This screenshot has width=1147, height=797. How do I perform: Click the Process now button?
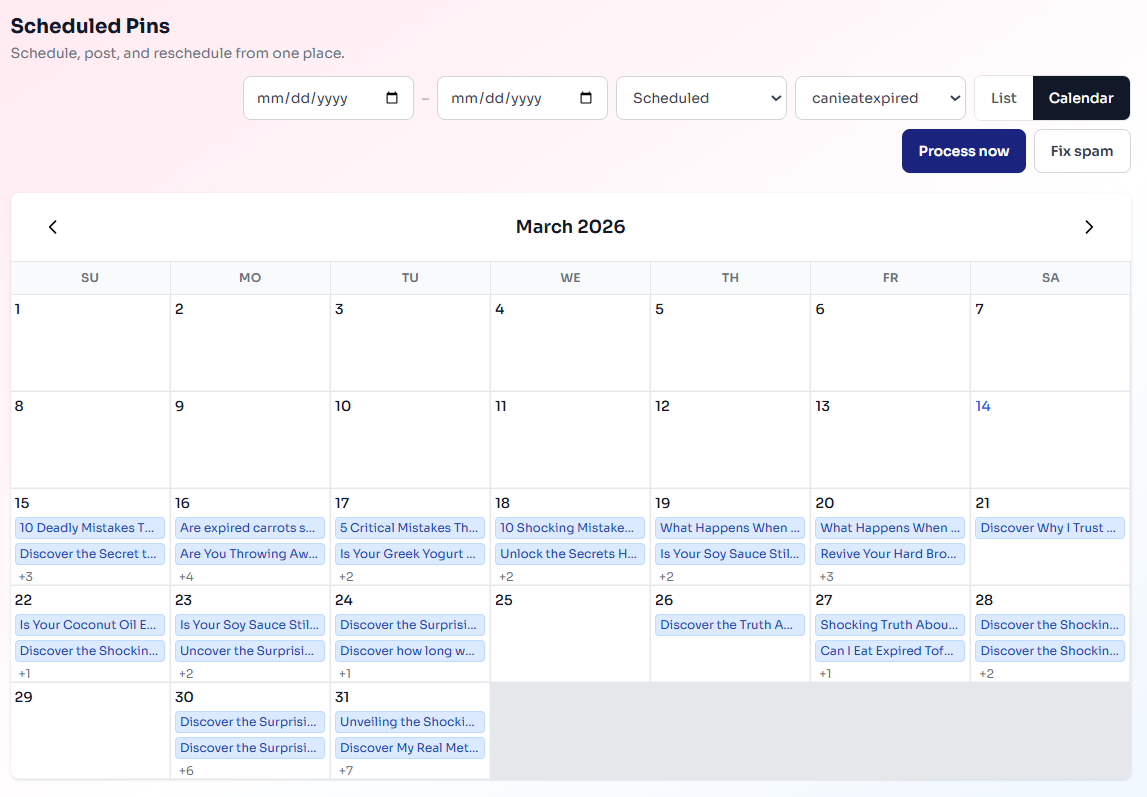tap(963, 151)
